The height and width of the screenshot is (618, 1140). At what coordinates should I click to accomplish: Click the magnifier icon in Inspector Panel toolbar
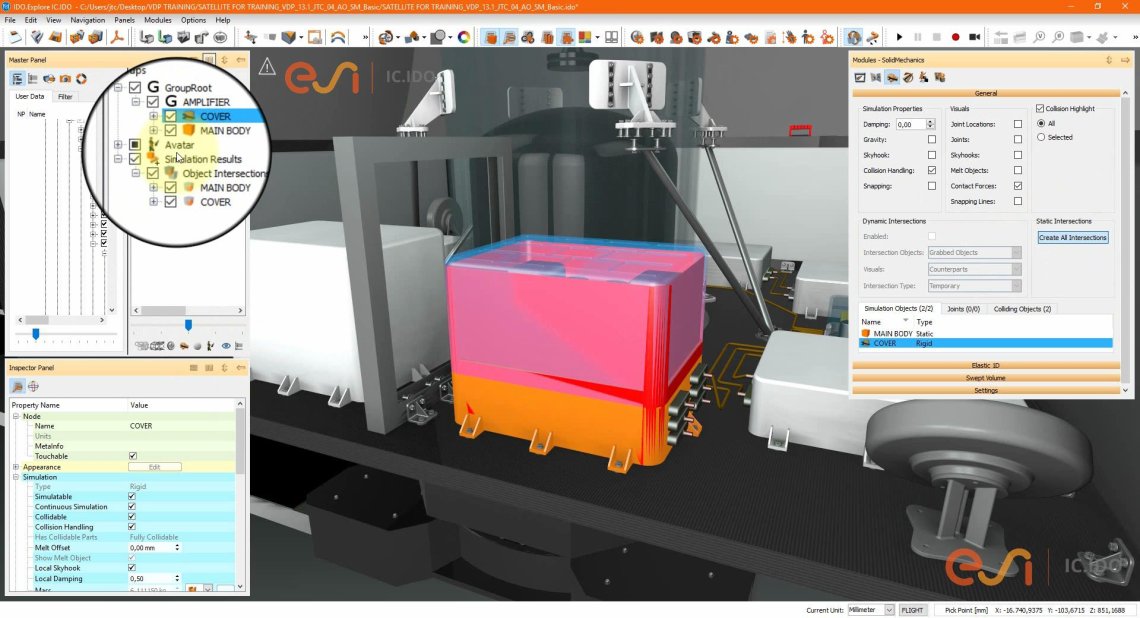(x=17, y=387)
